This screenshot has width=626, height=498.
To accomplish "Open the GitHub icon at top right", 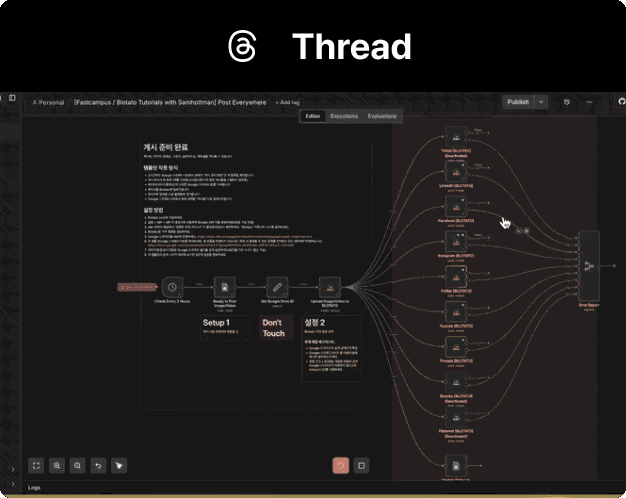I will pyautogui.click(x=622, y=101).
